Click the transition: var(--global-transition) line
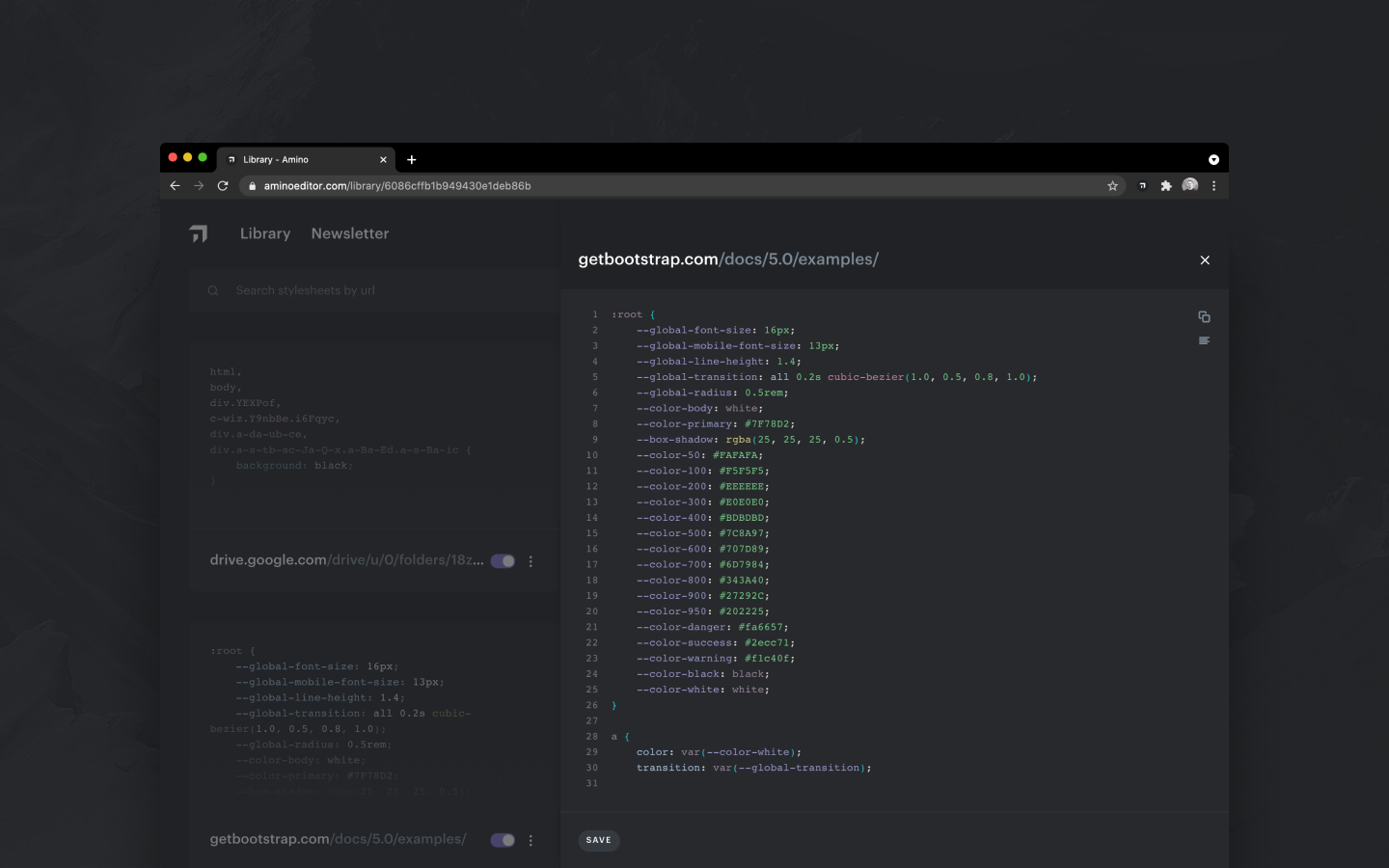The image size is (1389, 868). (753, 768)
